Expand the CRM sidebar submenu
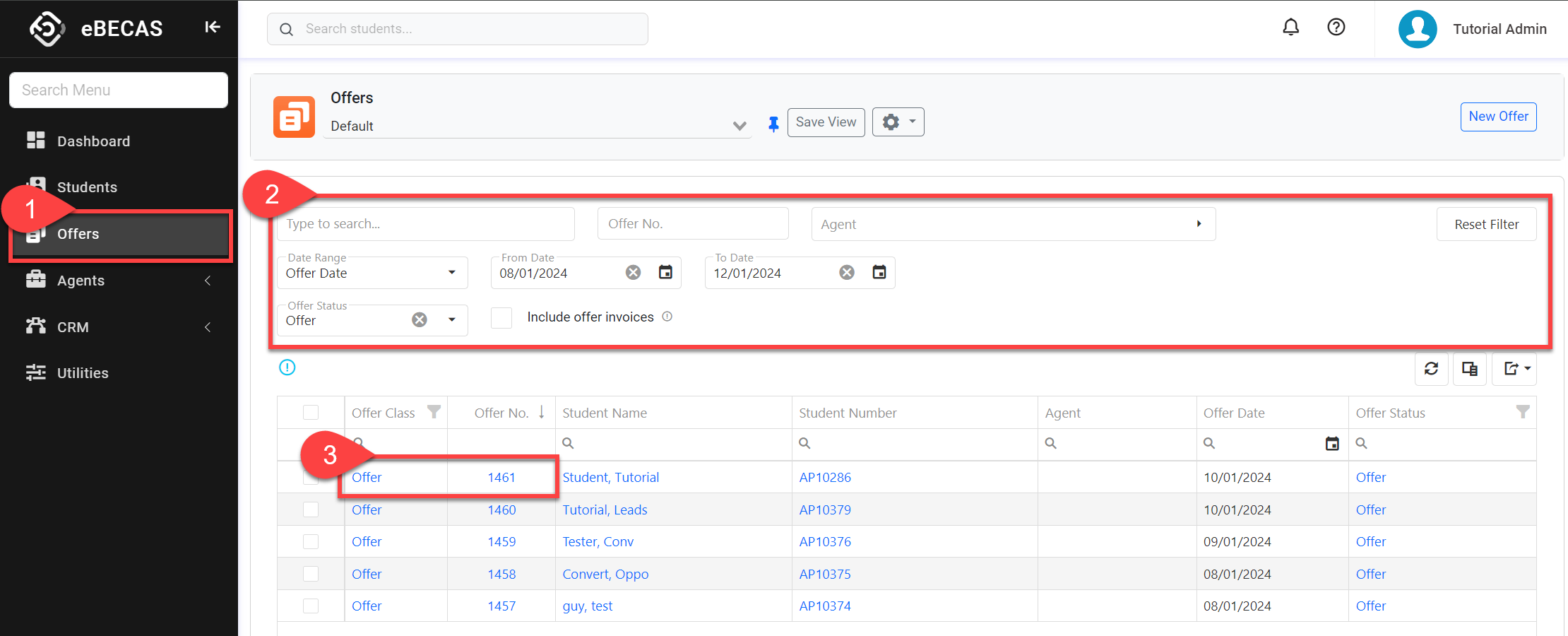The image size is (1568, 636). (208, 327)
